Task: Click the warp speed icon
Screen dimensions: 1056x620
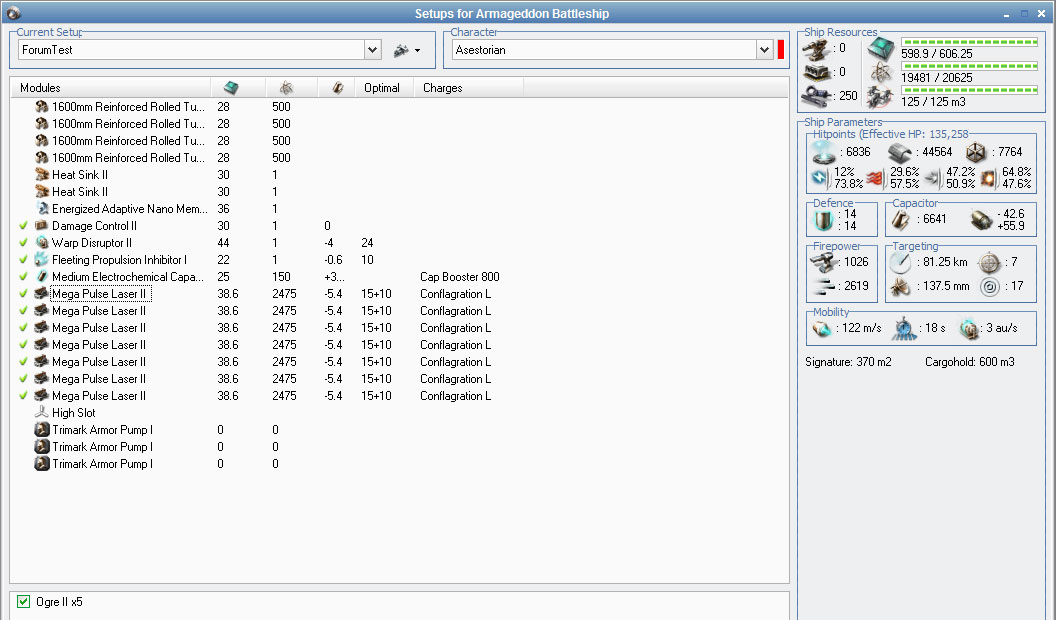Action: pos(969,329)
